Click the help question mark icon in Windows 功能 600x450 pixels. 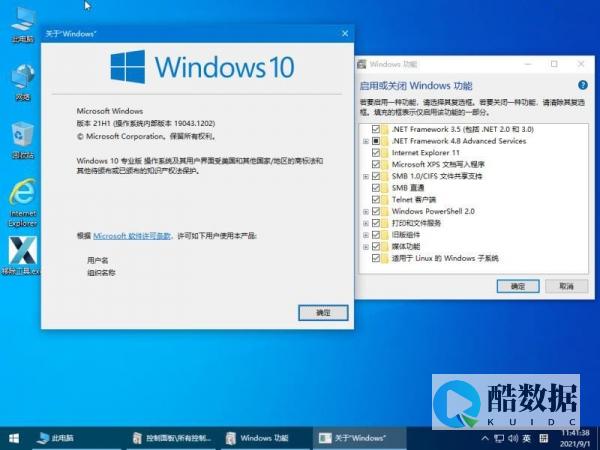coord(582,85)
